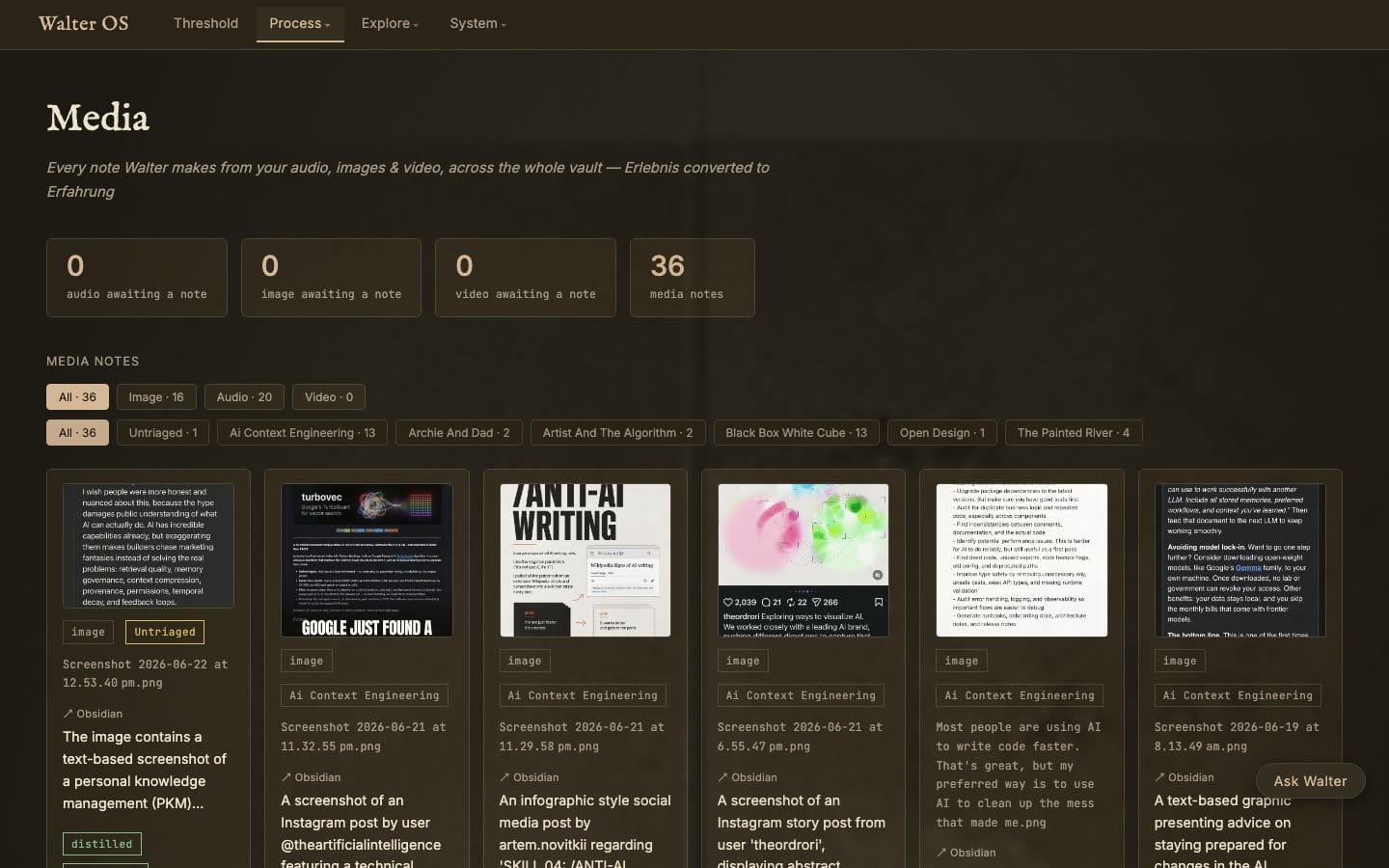Image resolution: width=1389 pixels, height=868 pixels.
Task: Filter media notes by Video · 0
Action: [x=329, y=397]
